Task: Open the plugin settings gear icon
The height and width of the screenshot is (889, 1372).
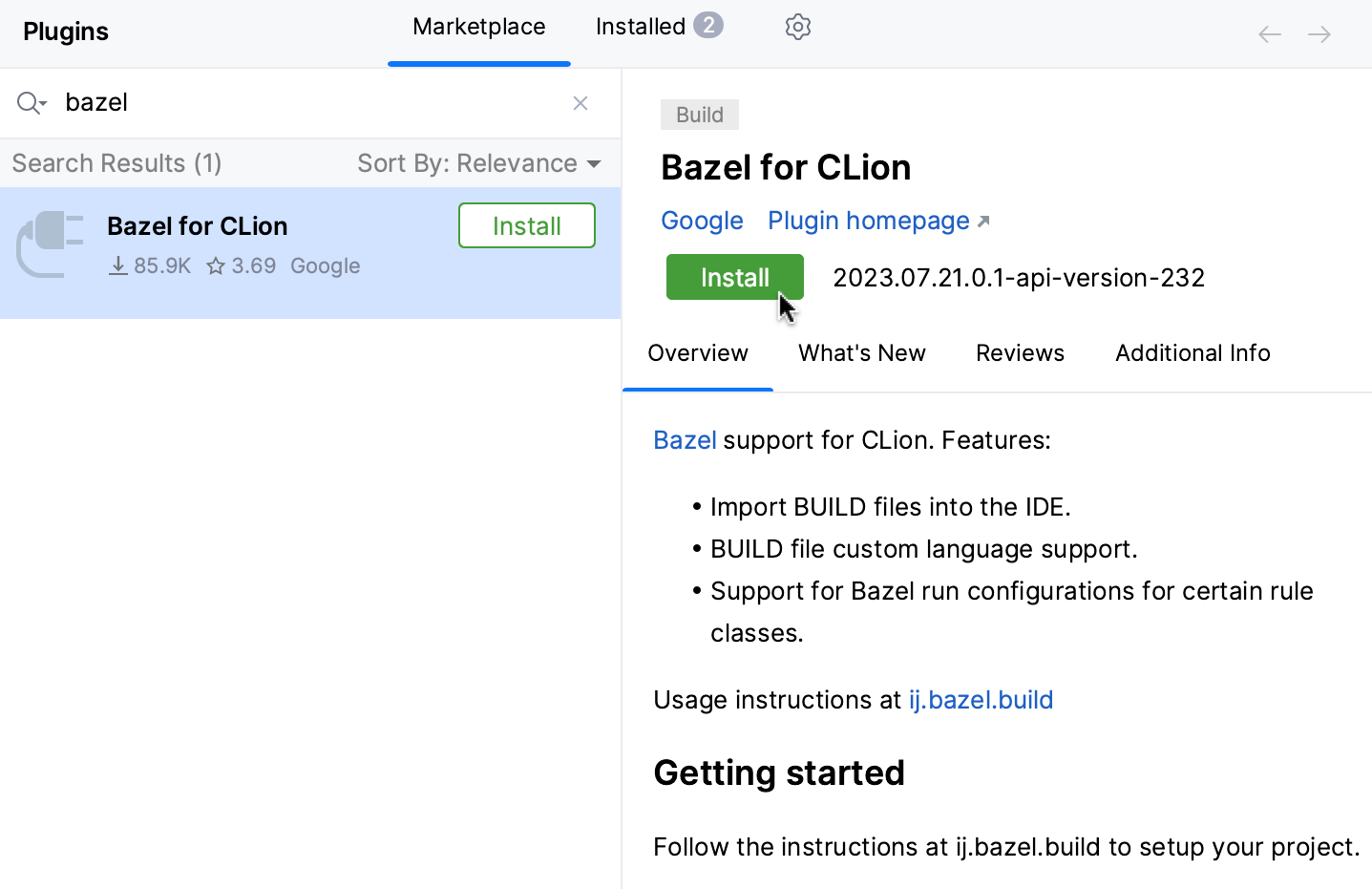Action: point(797,27)
